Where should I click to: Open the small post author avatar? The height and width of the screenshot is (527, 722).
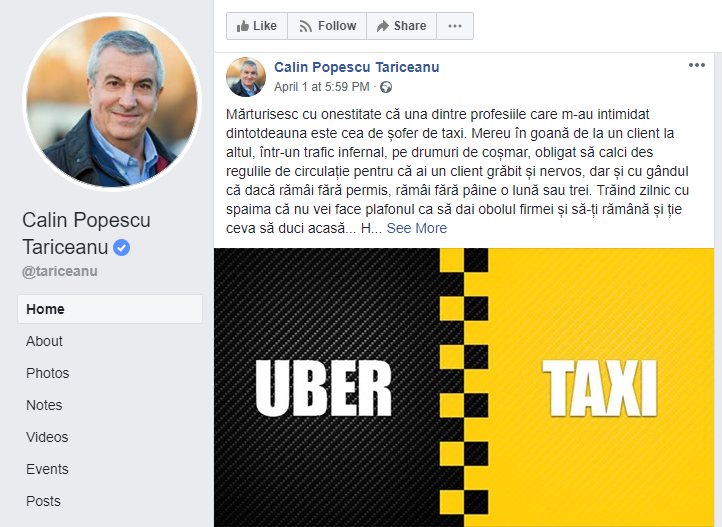pos(246,77)
